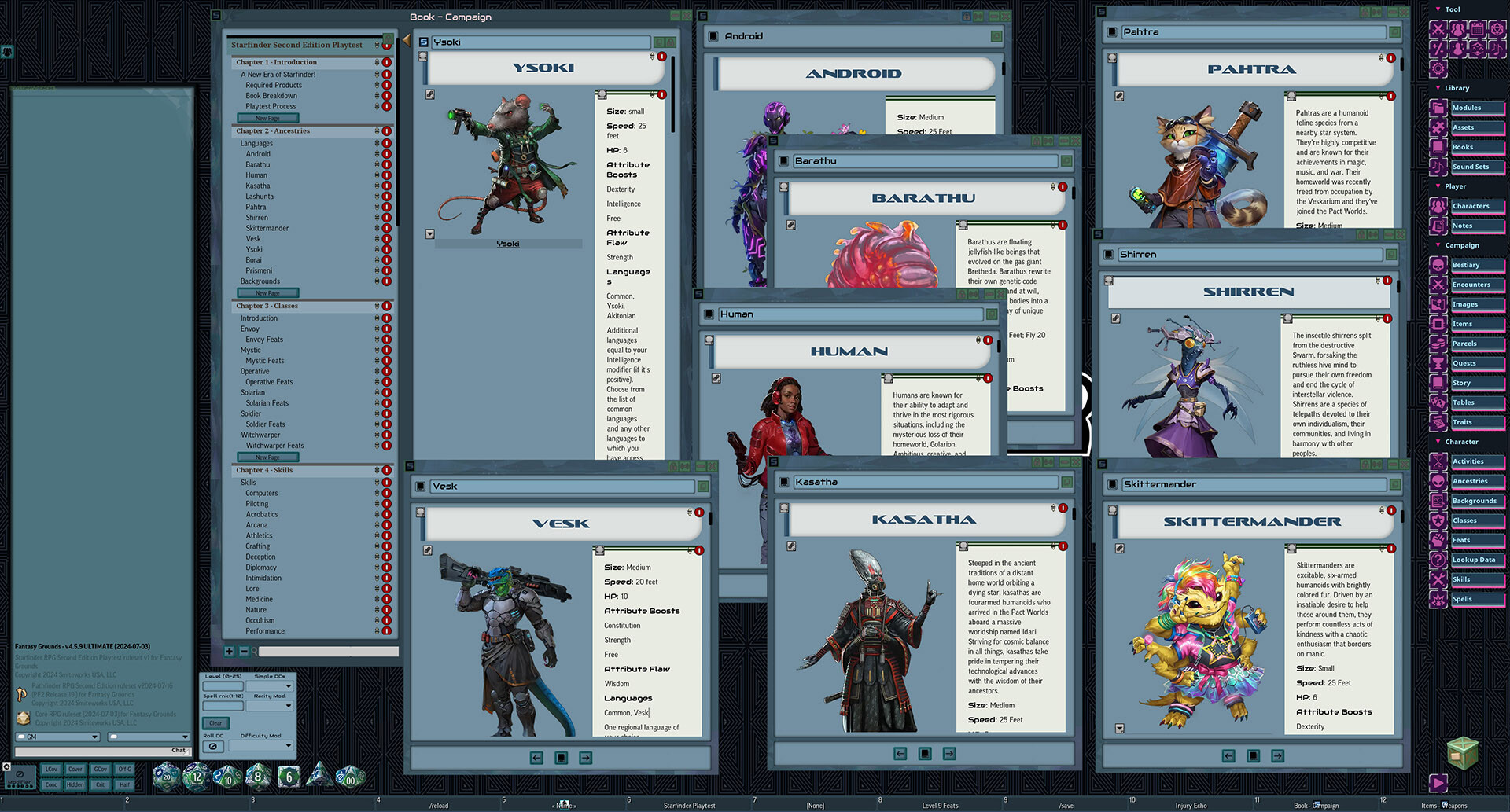Screen dimensions: 1510x812
Task: Click the Clear button in DC panel
Action: 215,723
